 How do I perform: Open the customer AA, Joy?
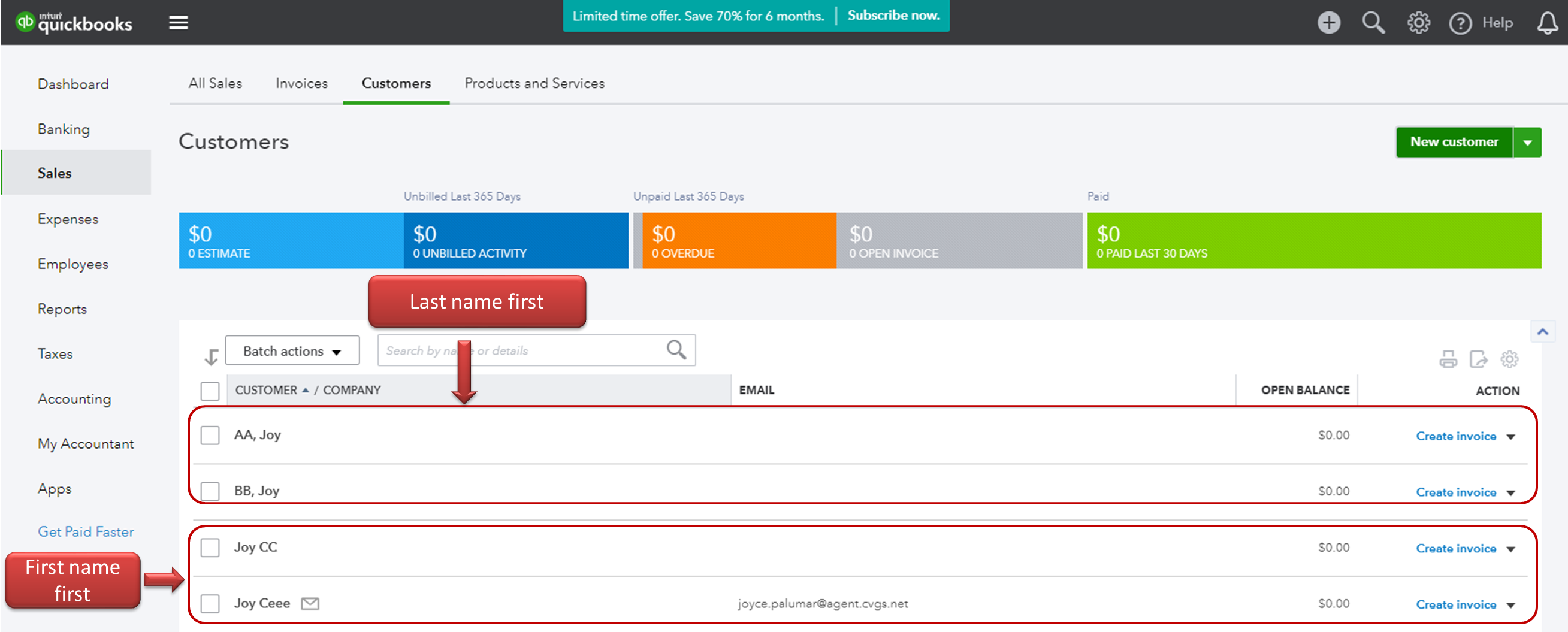point(258,435)
